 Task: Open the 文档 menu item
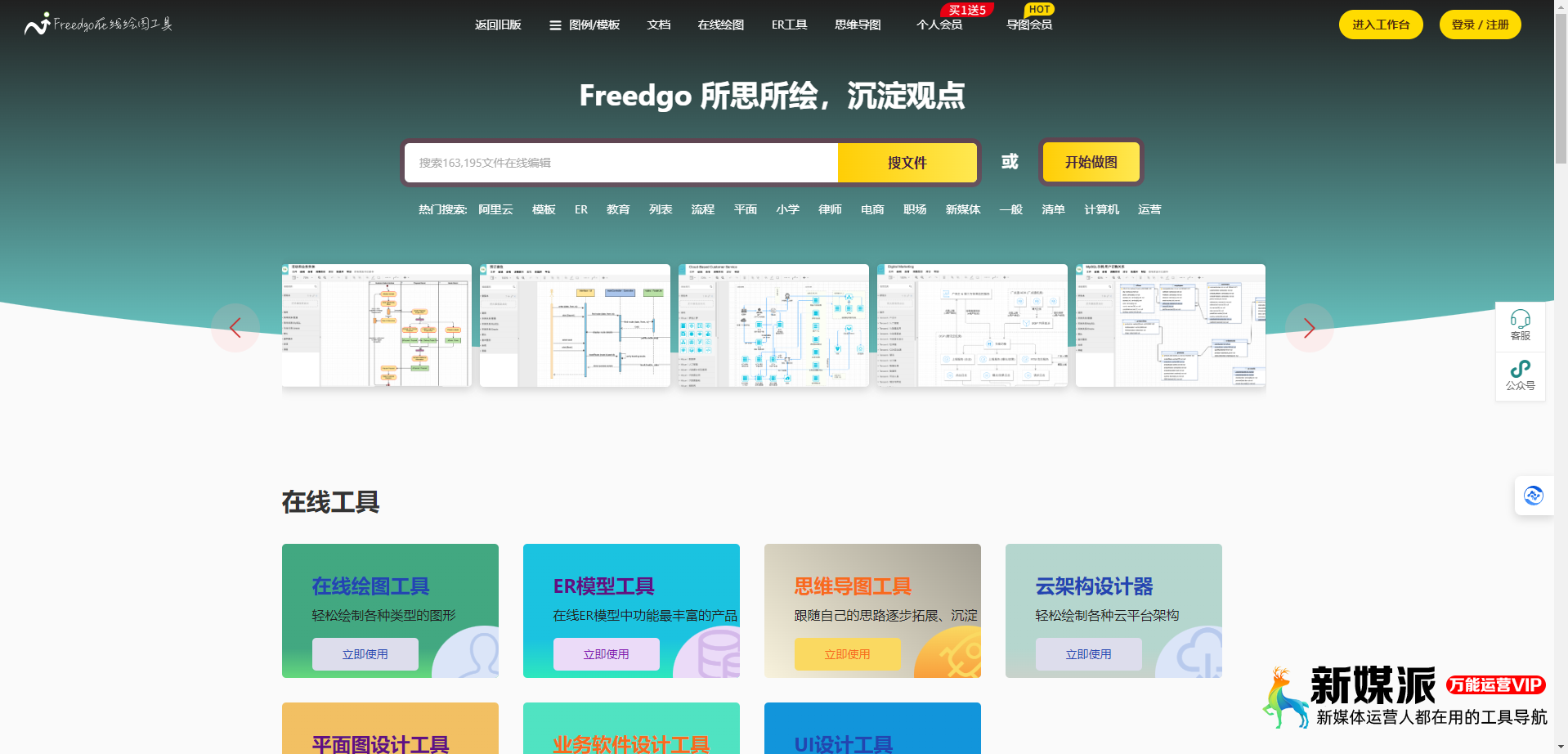click(659, 25)
